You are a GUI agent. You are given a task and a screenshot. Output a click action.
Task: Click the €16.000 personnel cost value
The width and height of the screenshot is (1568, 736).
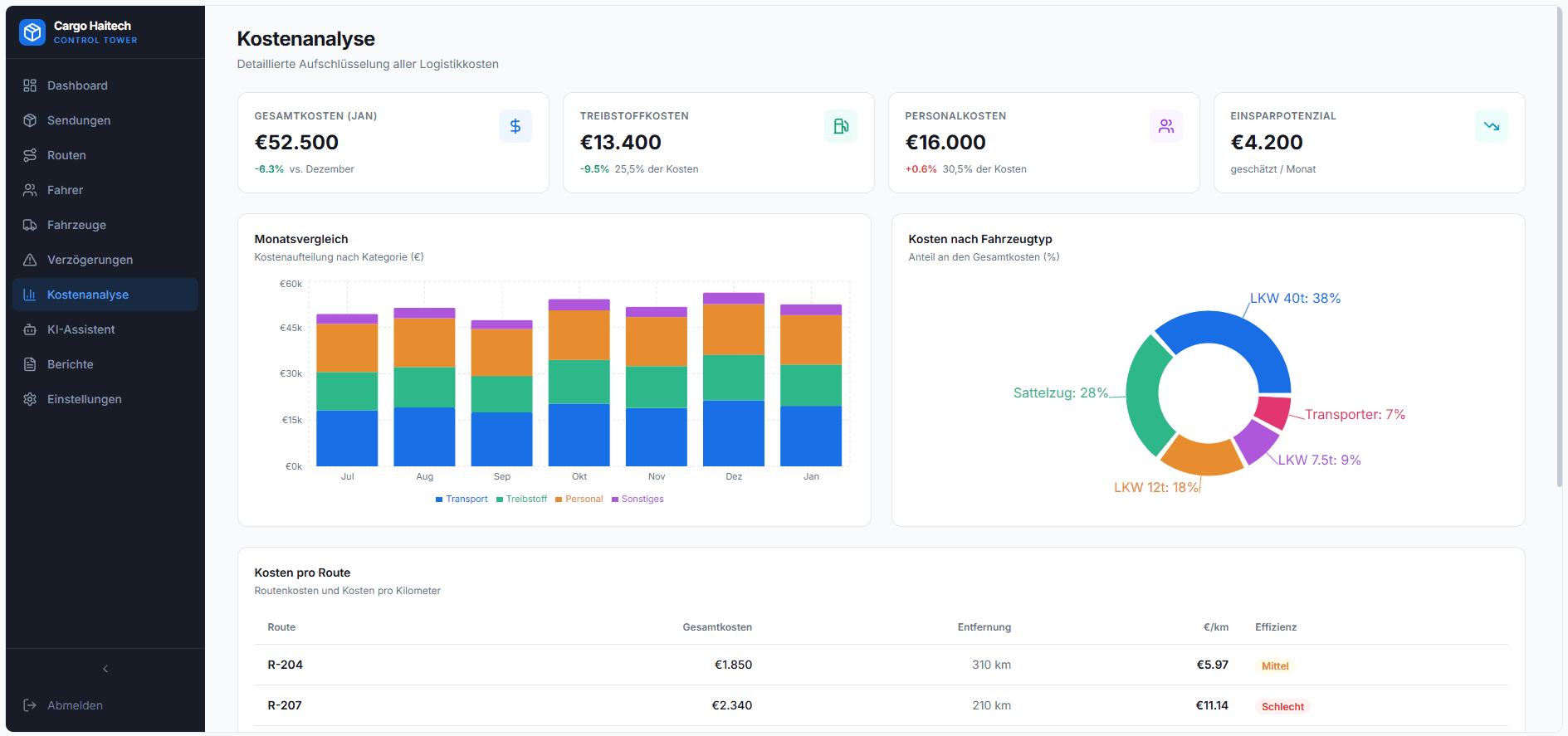pyautogui.click(x=945, y=143)
